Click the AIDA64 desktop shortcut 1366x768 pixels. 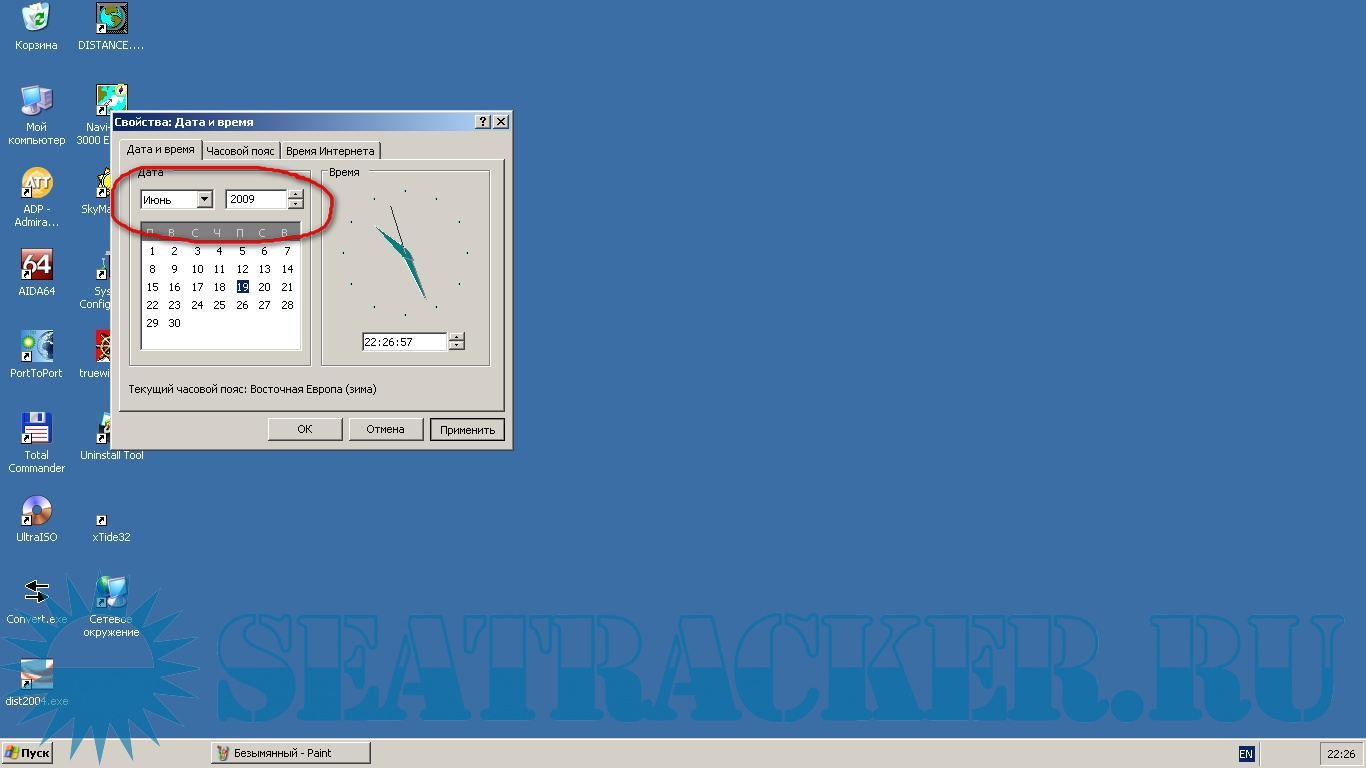pos(36,266)
